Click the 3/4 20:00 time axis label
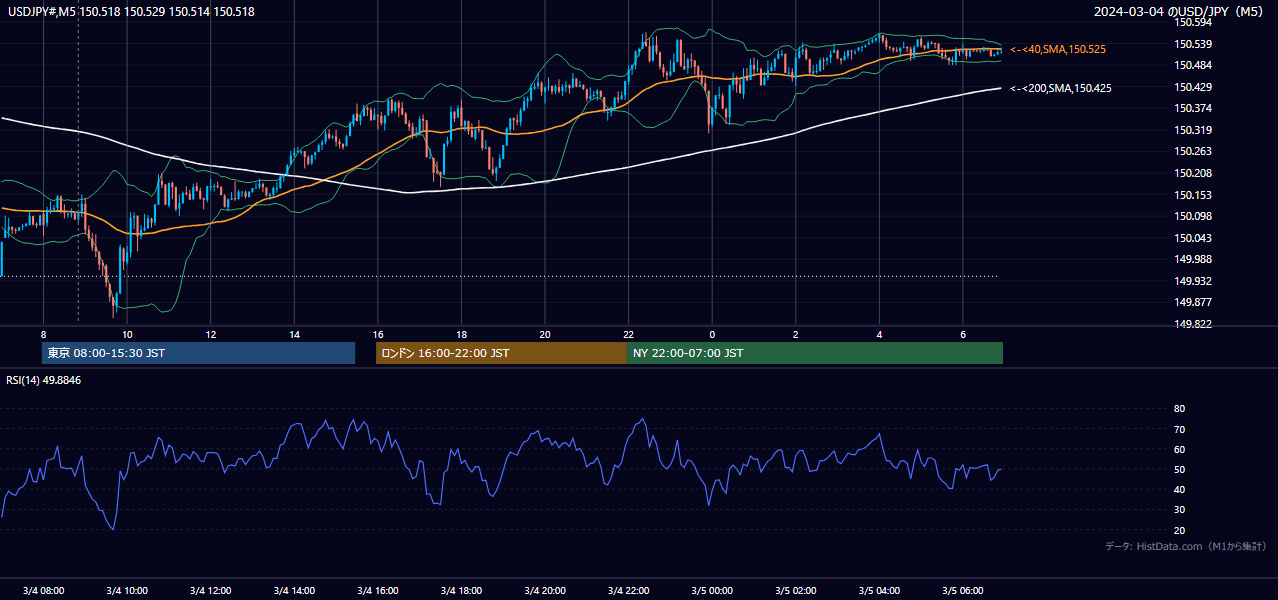 click(545, 590)
